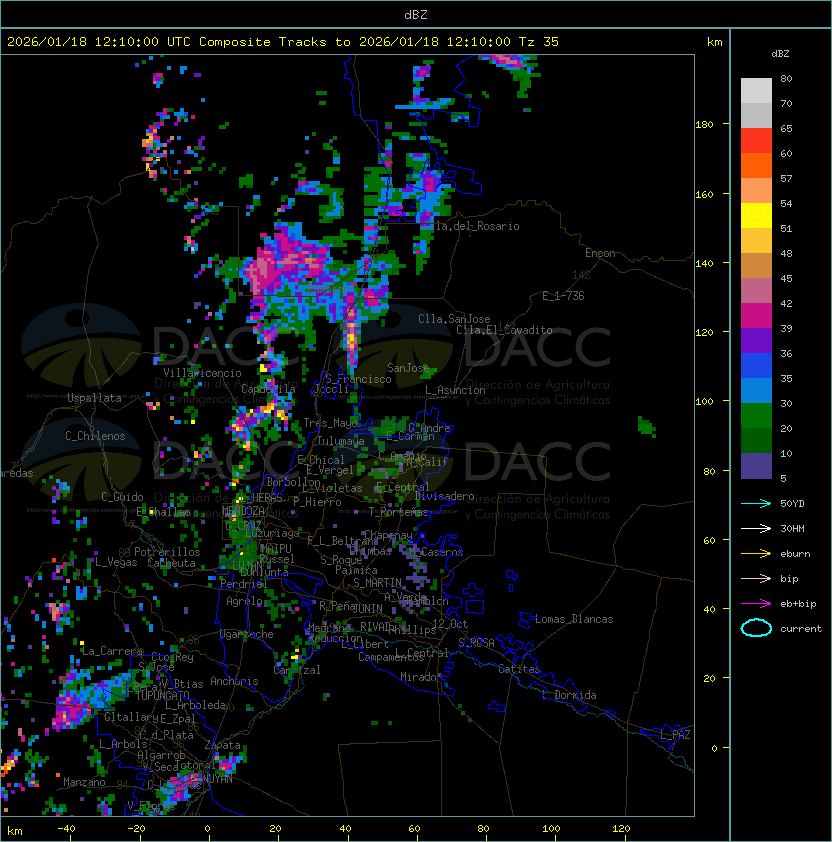Click the '12_Oct' place label
This screenshot has height=842, width=832.
[x=450, y=624]
